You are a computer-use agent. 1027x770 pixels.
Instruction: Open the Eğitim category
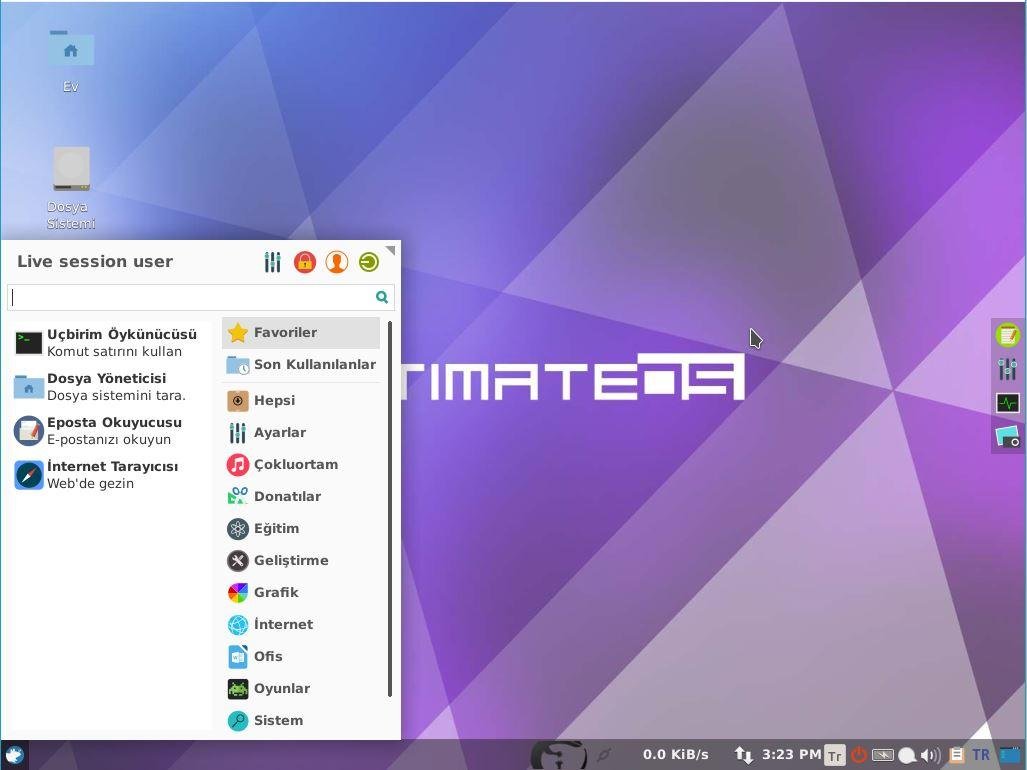click(301, 528)
